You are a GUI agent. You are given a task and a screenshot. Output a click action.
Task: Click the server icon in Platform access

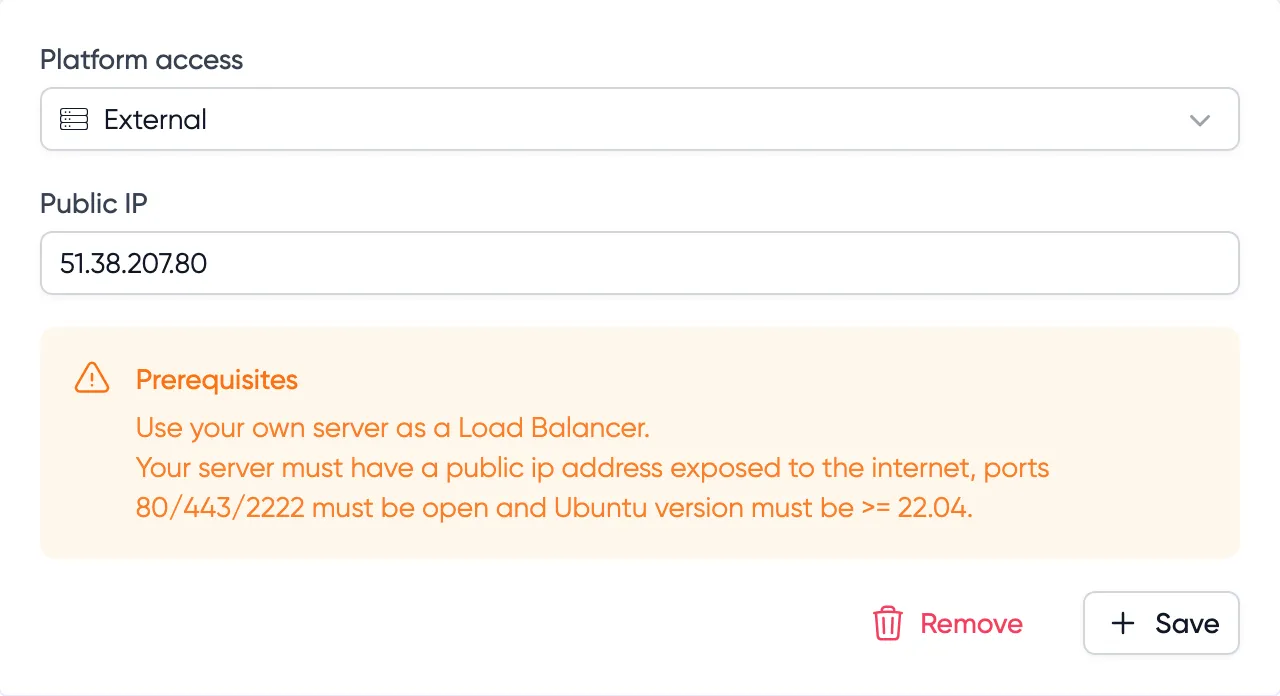[x=74, y=120]
